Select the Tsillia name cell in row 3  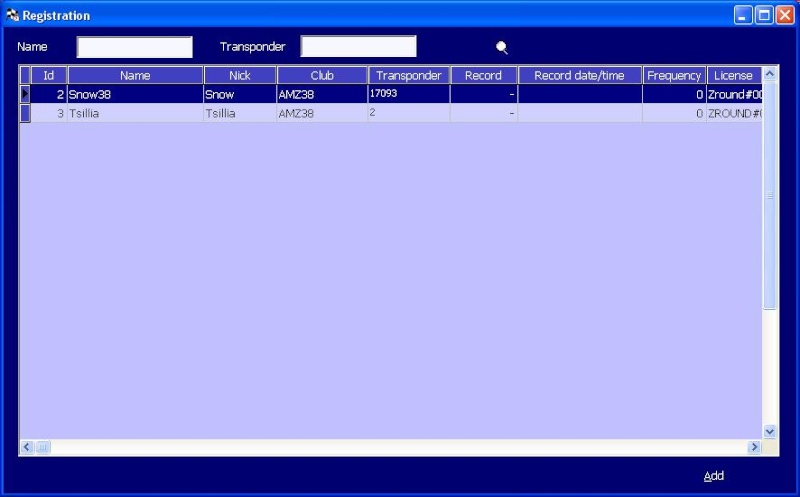tap(135, 113)
